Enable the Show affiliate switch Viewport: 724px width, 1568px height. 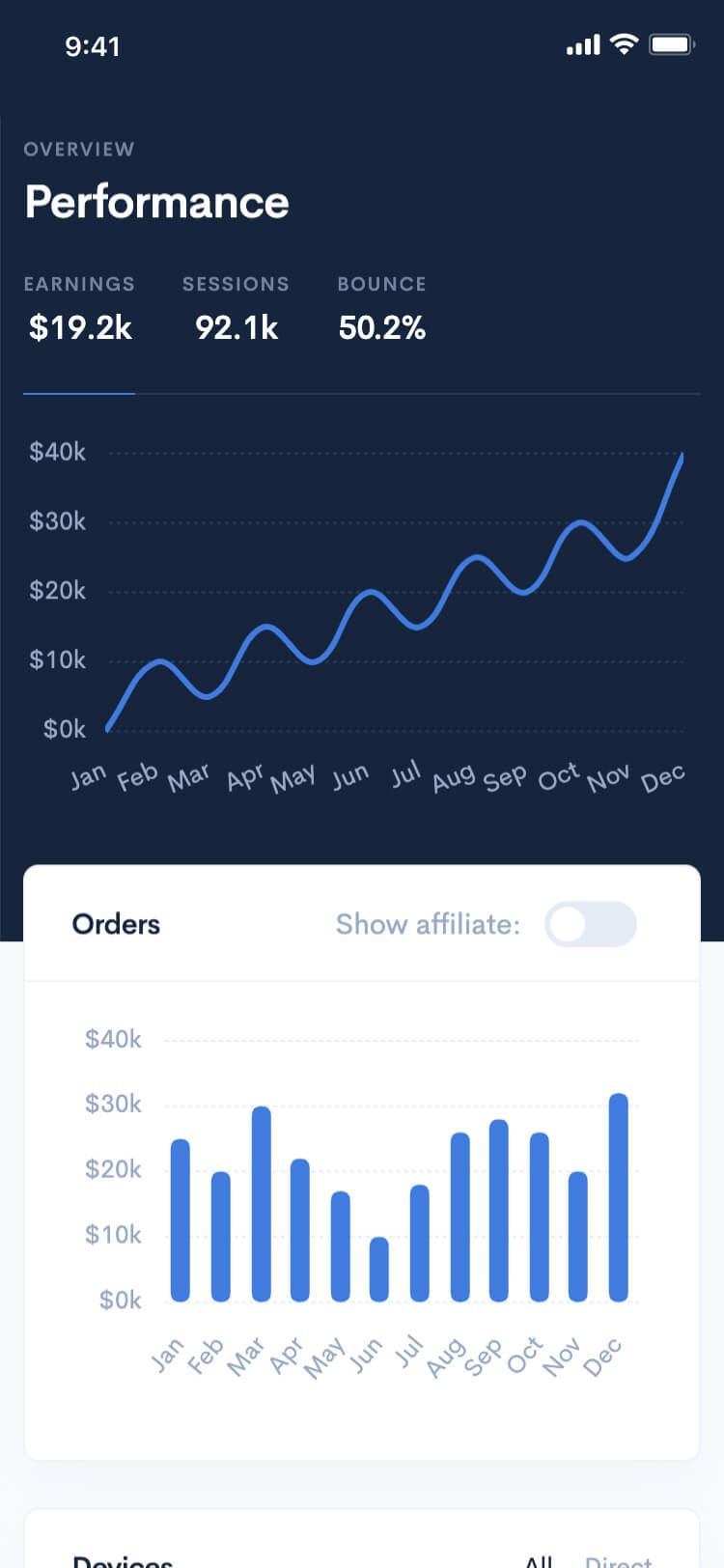tap(591, 924)
